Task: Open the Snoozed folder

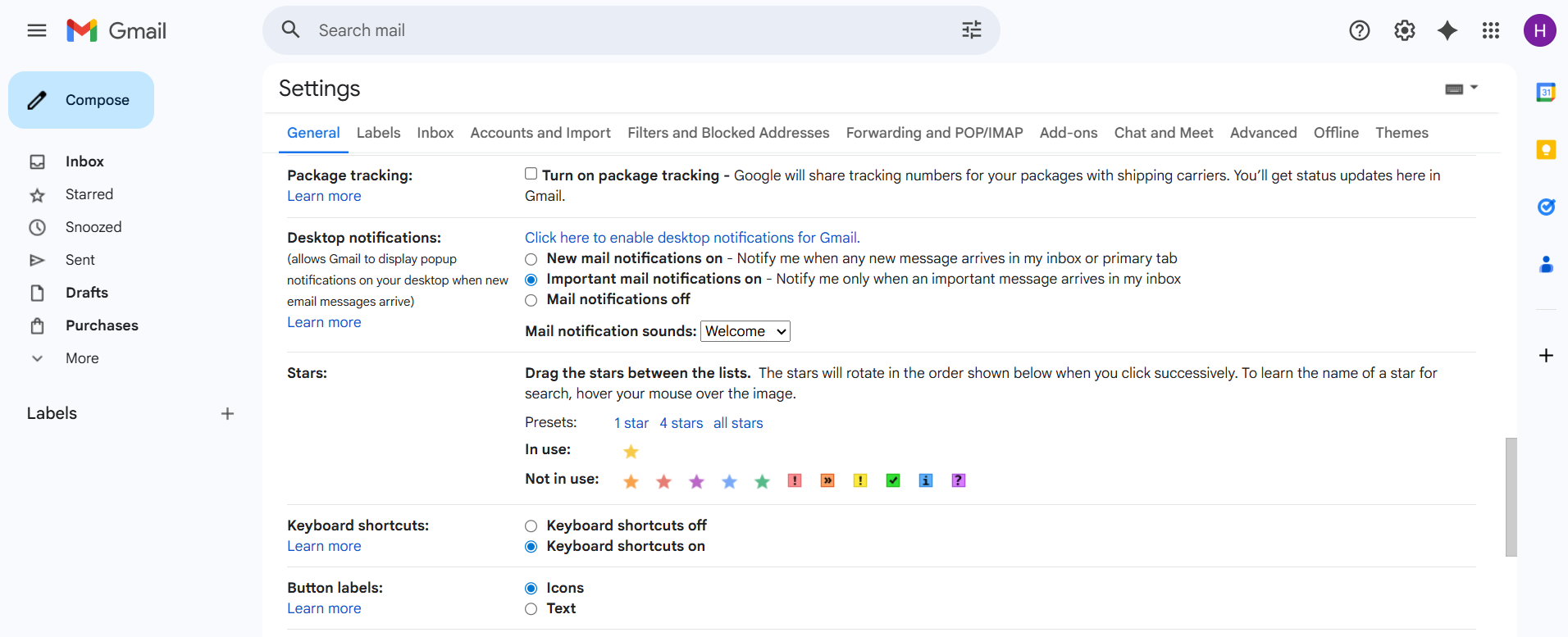Action: point(93,227)
